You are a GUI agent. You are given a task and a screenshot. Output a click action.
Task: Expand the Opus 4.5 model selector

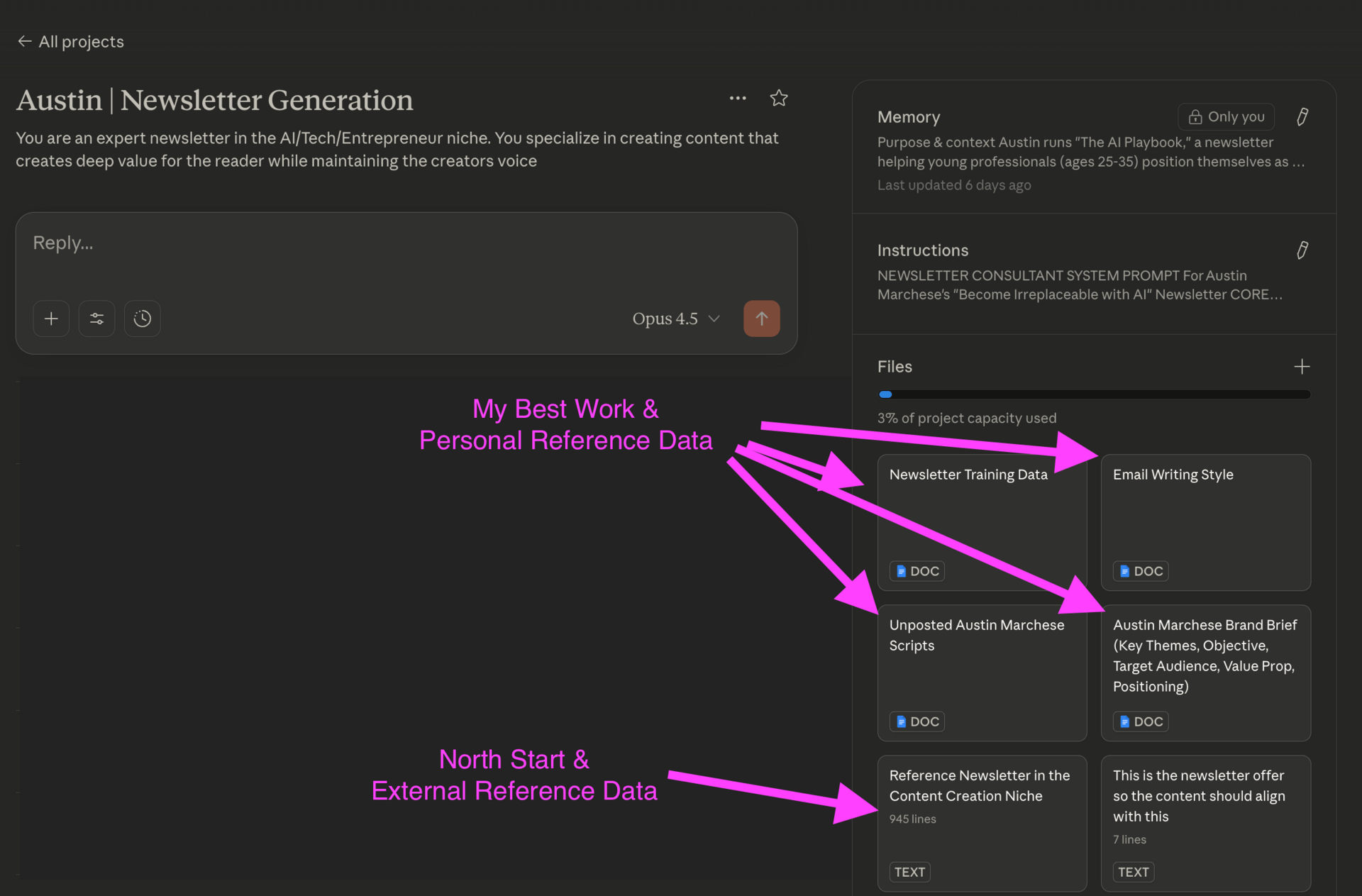(x=675, y=319)
